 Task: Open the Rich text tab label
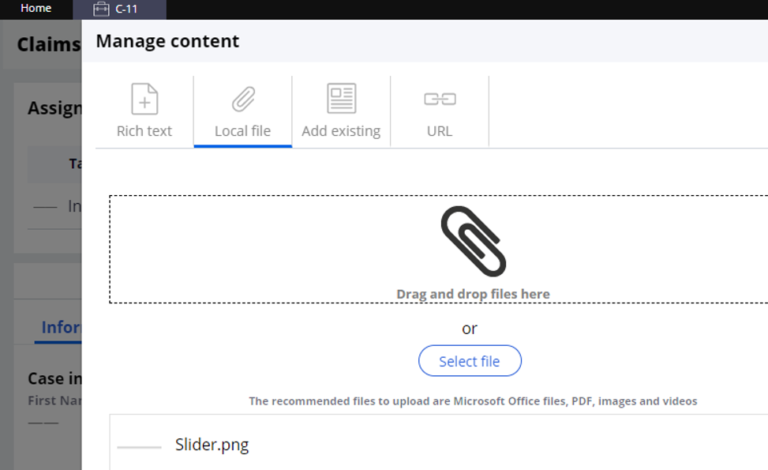coord(144,131)
